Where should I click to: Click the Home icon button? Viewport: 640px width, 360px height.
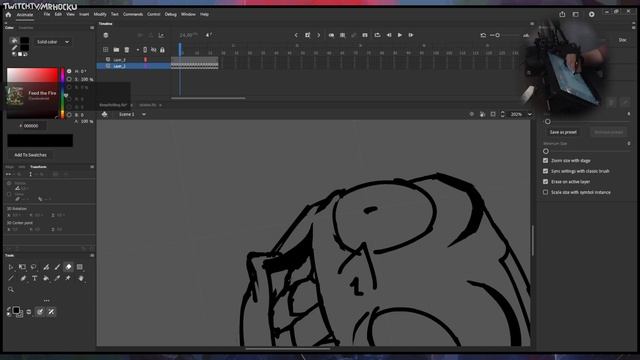pyautogui.click(x=8, y=15)
